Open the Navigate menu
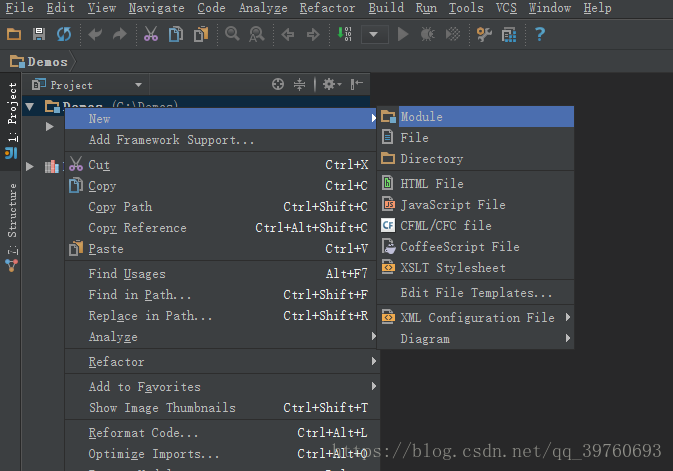This screenshot has height=471, width=673. point(156,8)
